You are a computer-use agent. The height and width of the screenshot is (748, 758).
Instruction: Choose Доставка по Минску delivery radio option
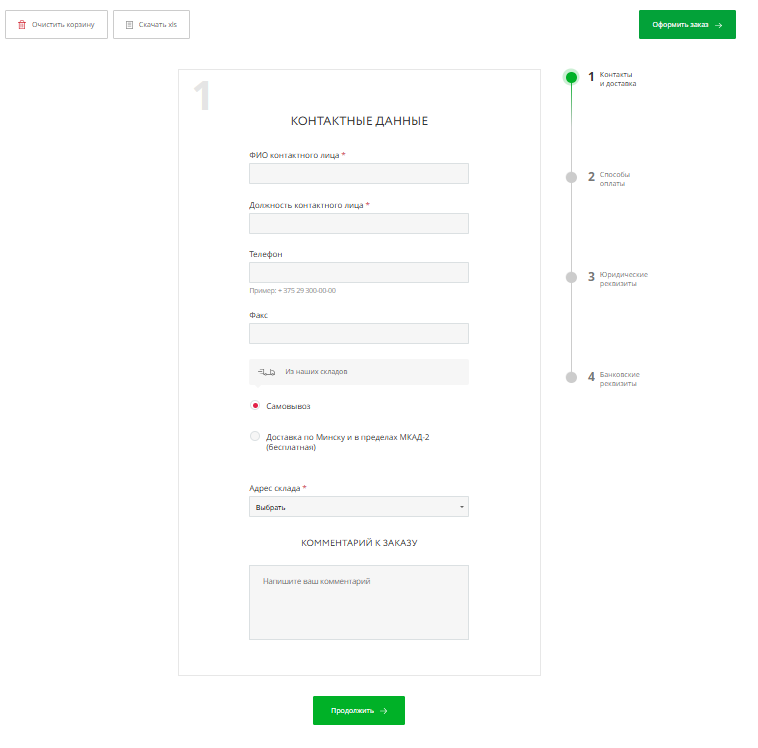[x=255, y=436]
